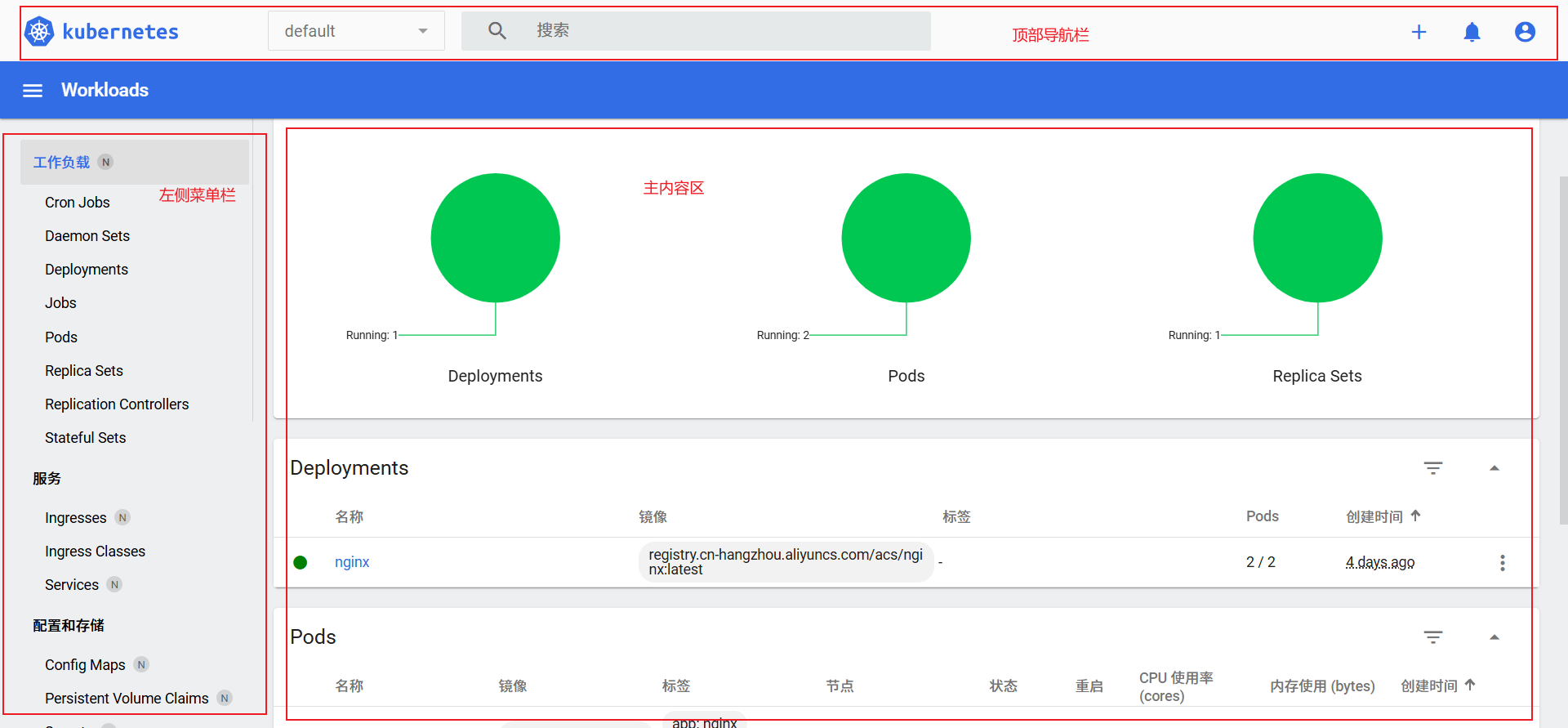Click the Kubernetes logo icon
The width and height of the screenshot is (1568, 728).
click(x=39, y=32)
